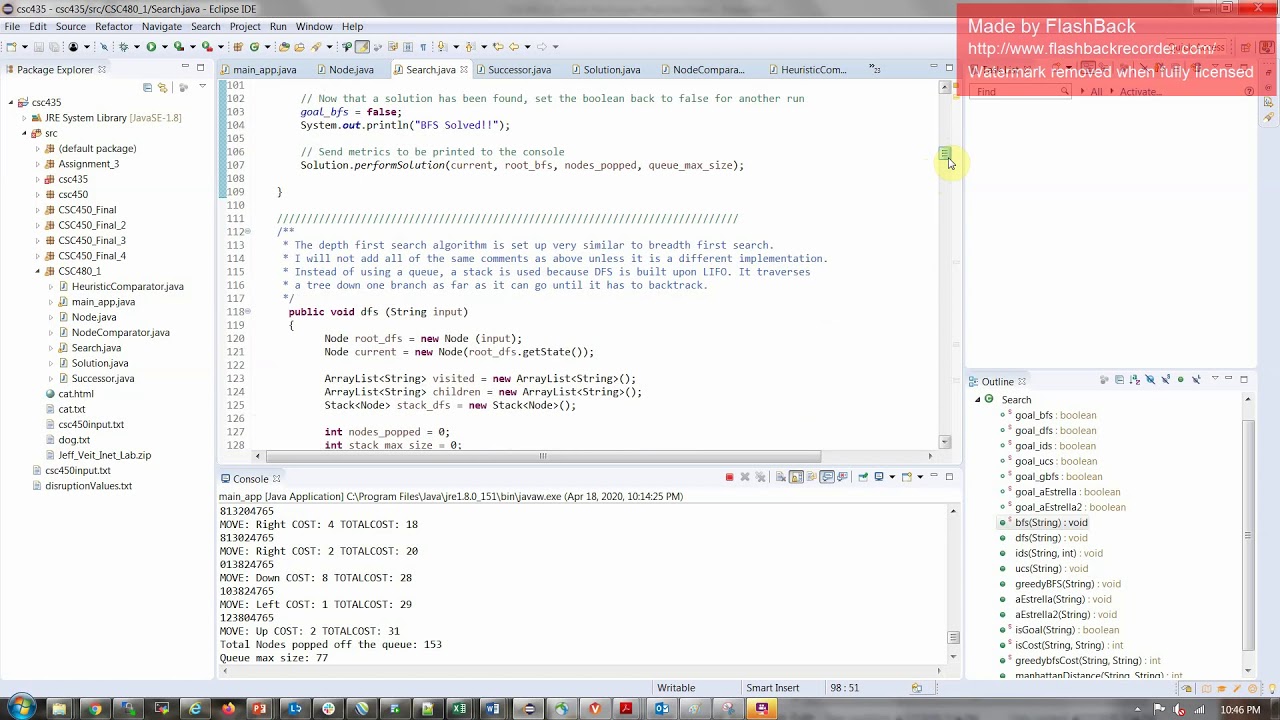
Task: Show hidden editor tabs list chevron
Action: point(875,69)
